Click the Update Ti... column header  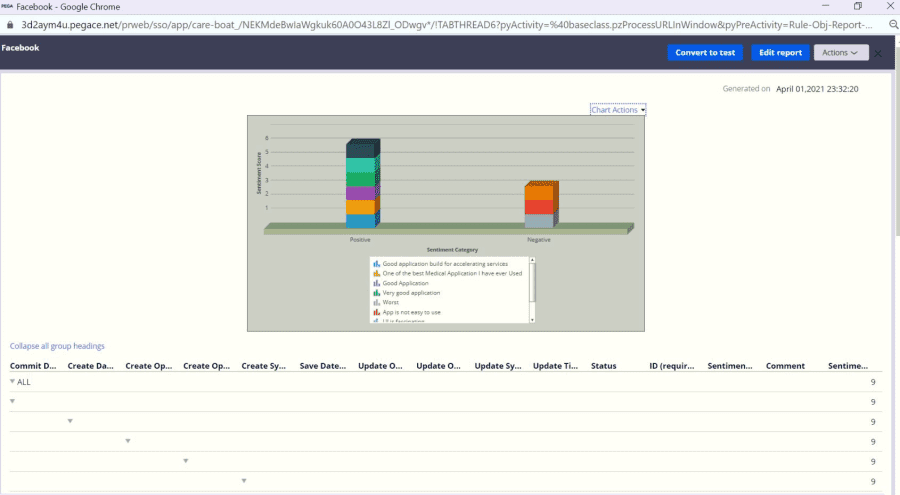pos(555,366)
